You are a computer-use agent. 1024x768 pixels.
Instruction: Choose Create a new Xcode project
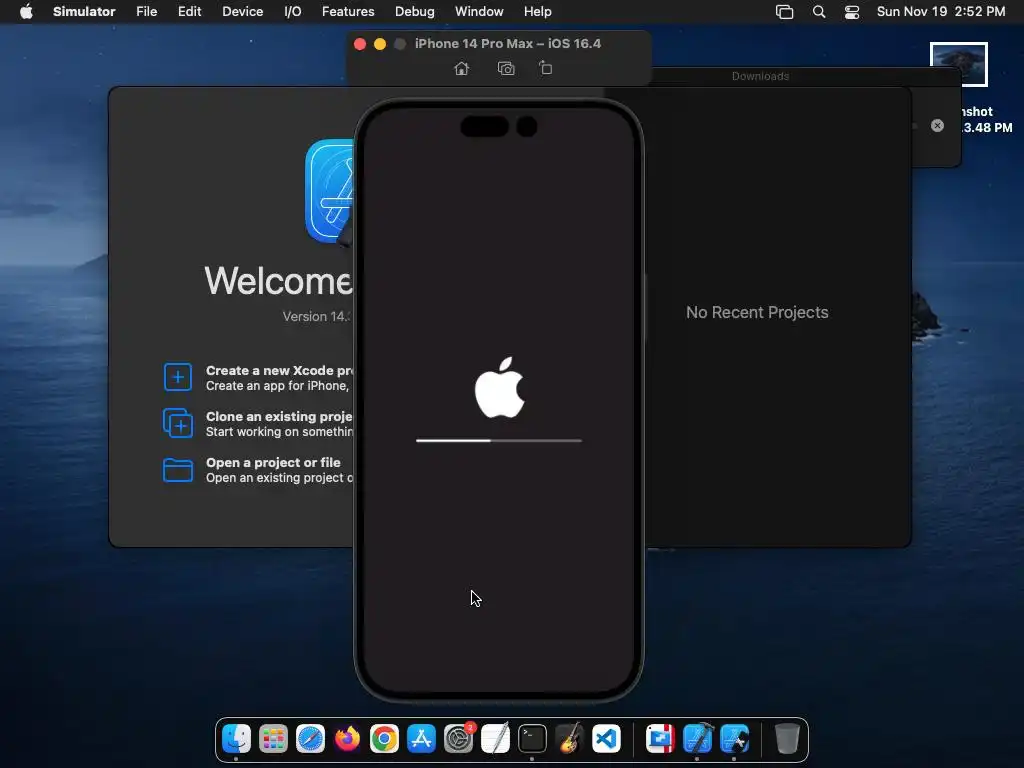(258, 377)
